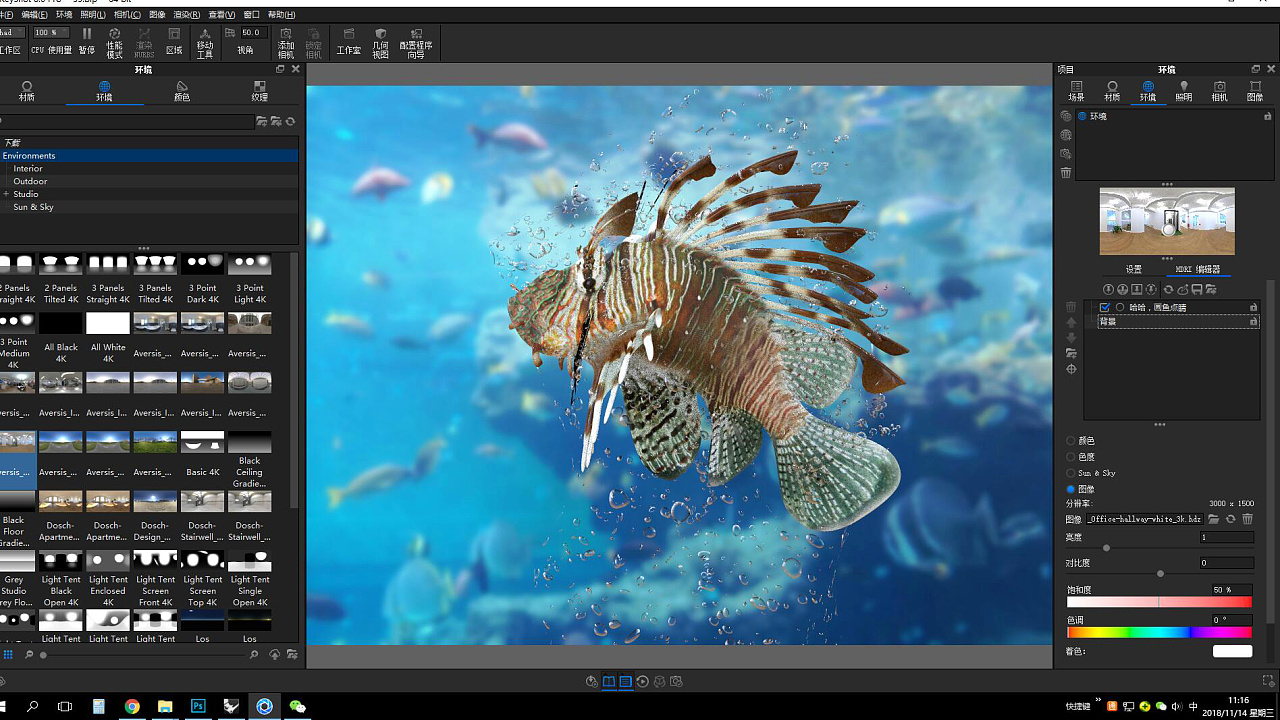This screenshot has height=720, width=1280.
Task: Toggle the lock icon on the 背景 layer
Action: coord(1254,321)
